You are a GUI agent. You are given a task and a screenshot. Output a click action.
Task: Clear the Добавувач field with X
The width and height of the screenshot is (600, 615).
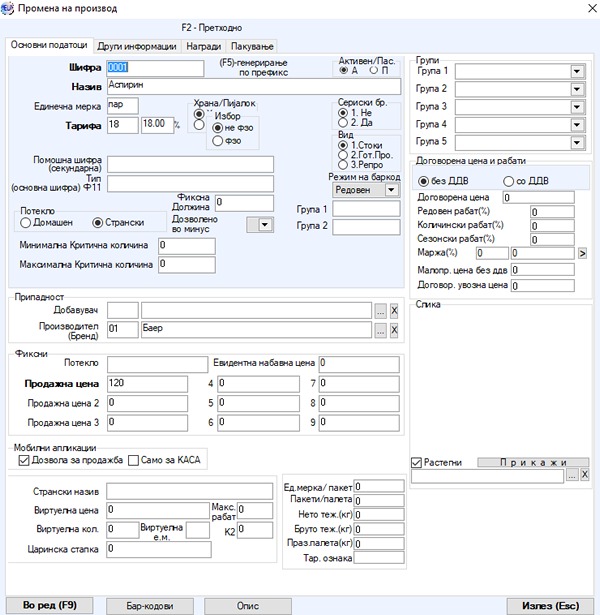[394, 311]
